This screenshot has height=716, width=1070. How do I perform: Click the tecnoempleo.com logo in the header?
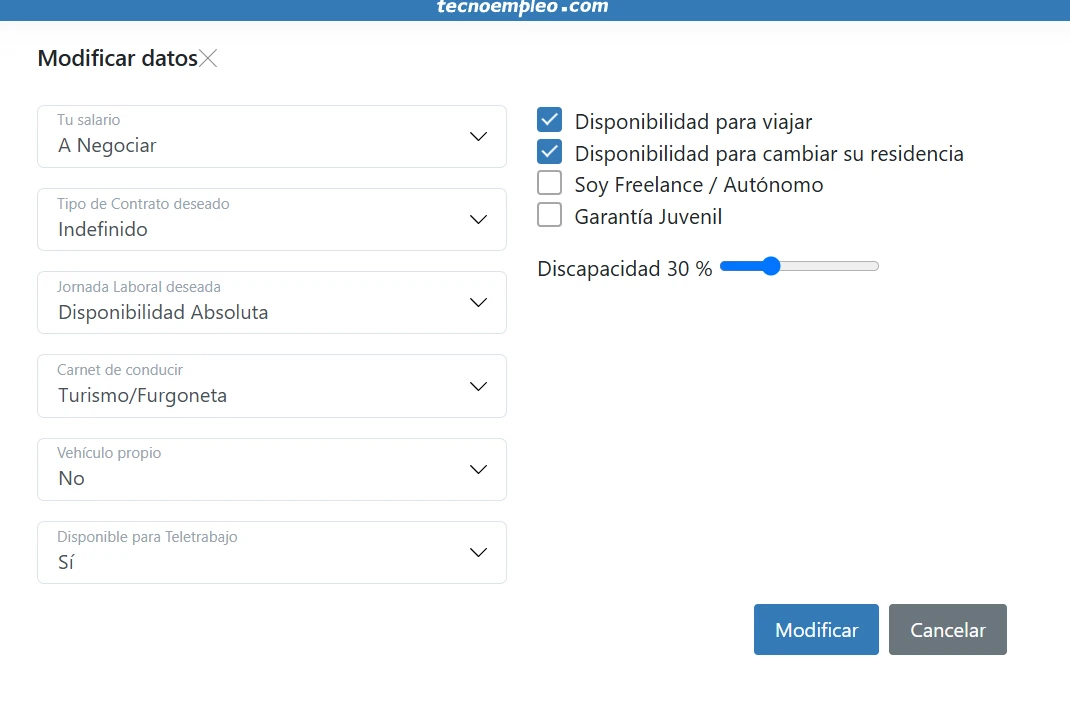(x=522, y=8)
